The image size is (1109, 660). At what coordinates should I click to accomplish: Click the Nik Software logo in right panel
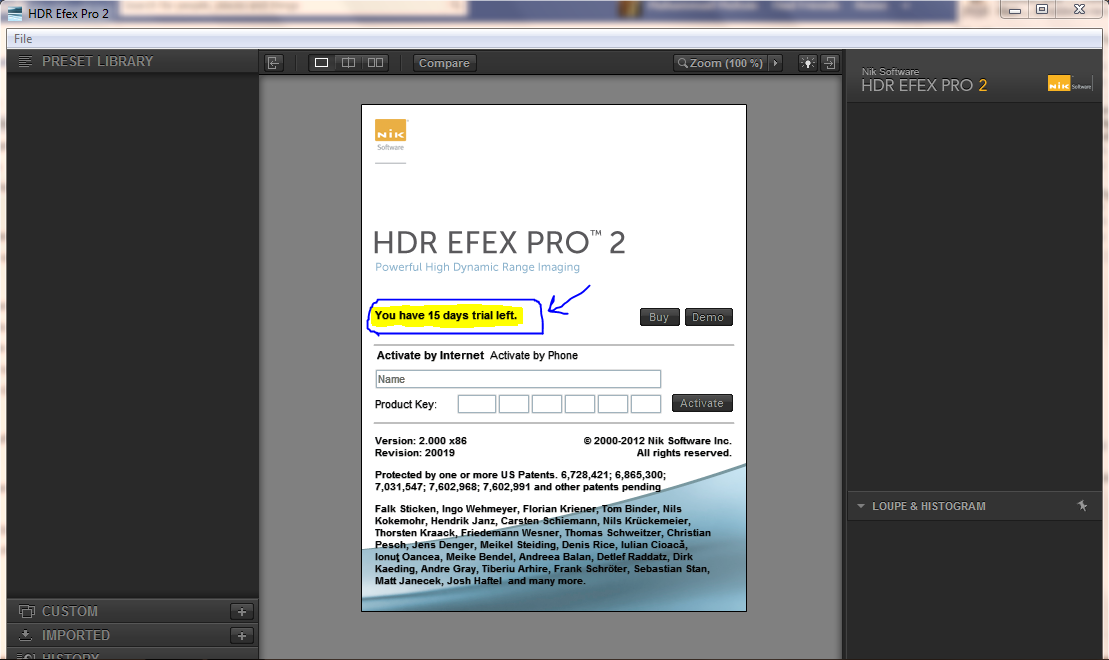tap(1069, 83)
